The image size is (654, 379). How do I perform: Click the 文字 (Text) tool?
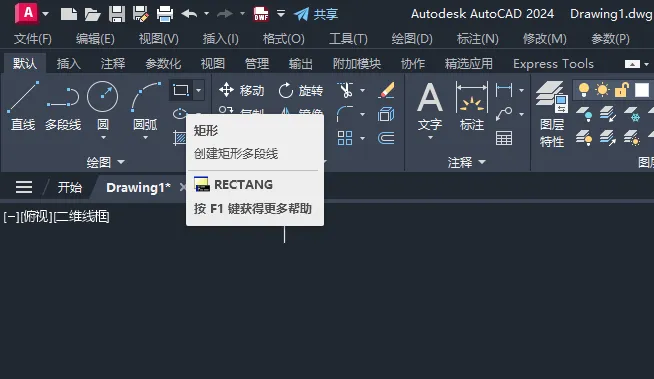pos(430,106)
